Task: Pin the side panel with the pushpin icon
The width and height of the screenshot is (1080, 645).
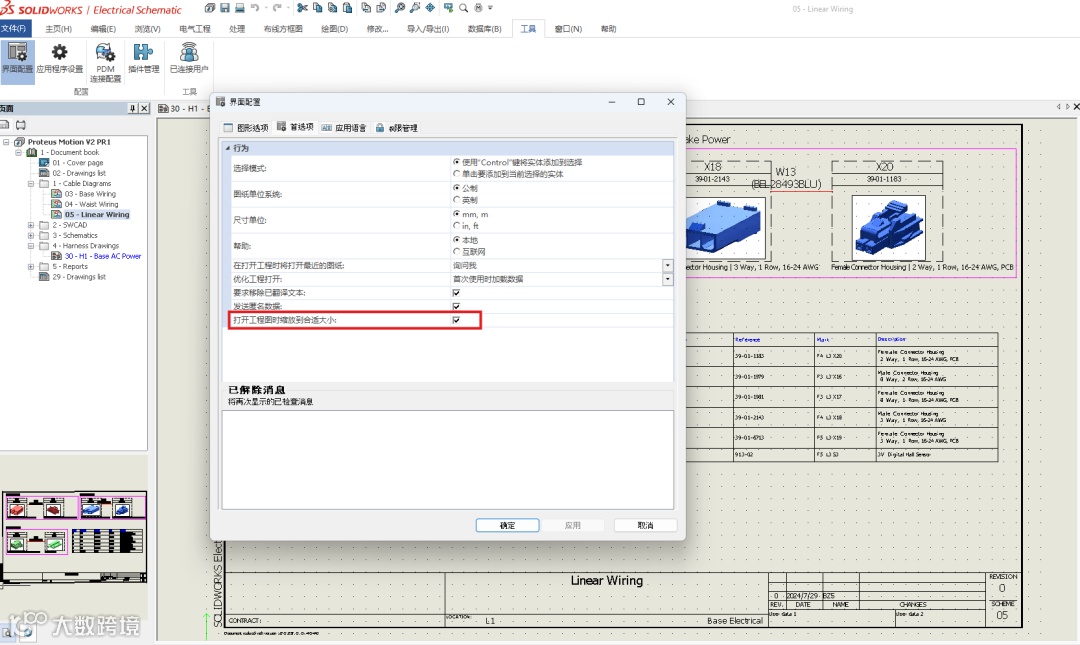Action: 132,108
